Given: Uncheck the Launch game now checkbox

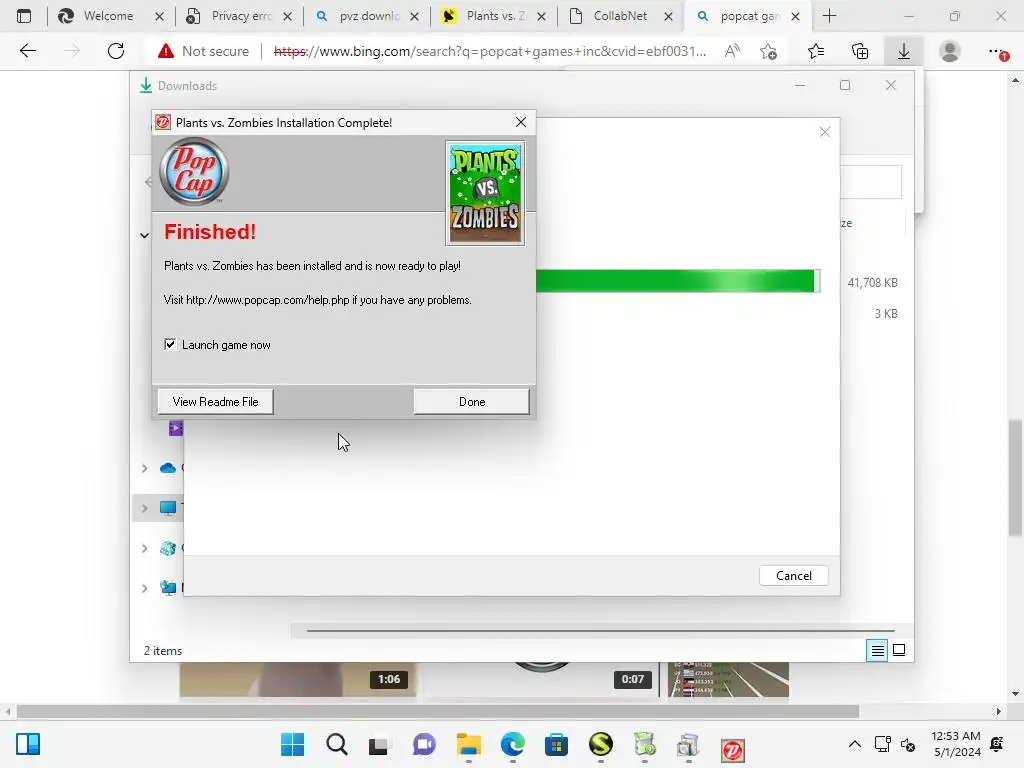Looking at the screenshot, I should (x=170, y=344).
